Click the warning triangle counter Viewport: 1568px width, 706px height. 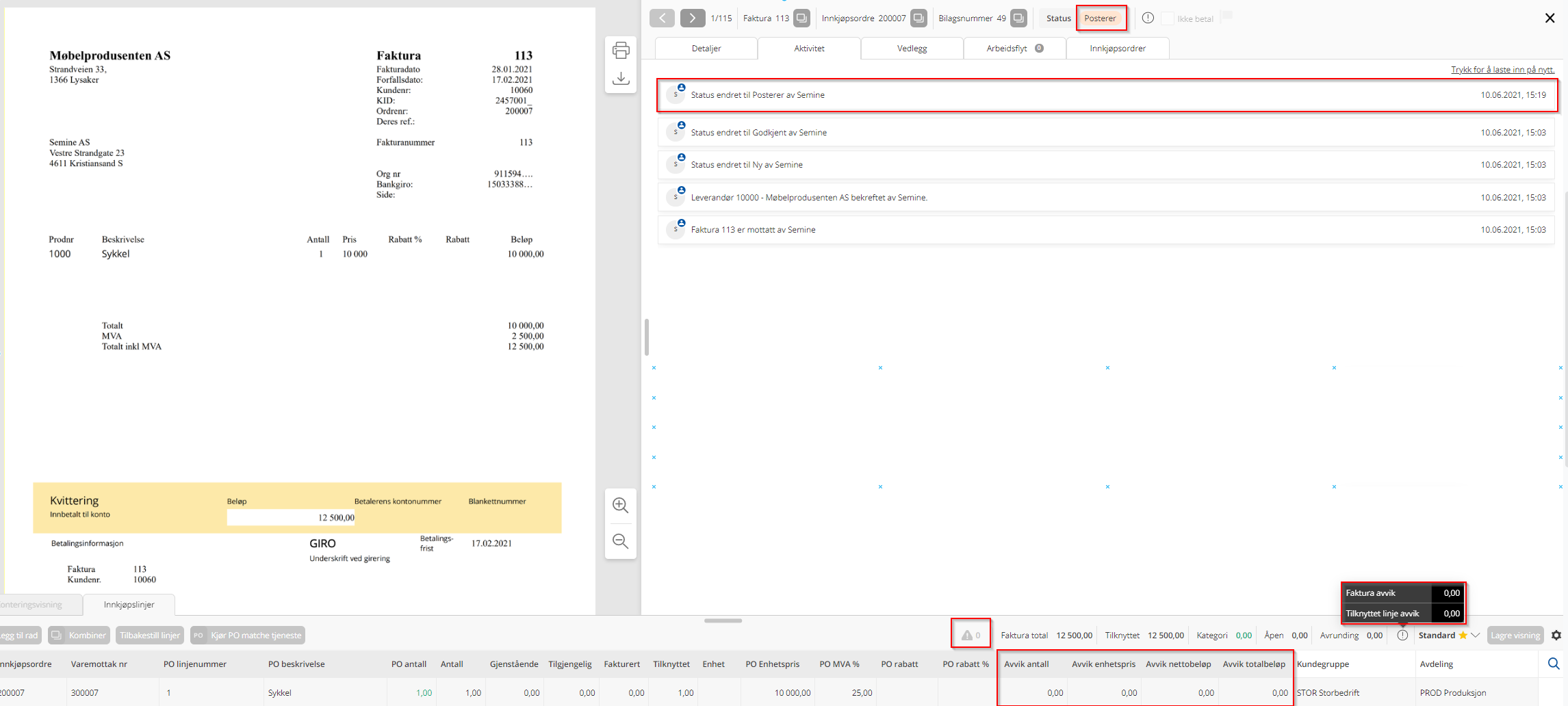click(971, 636)
